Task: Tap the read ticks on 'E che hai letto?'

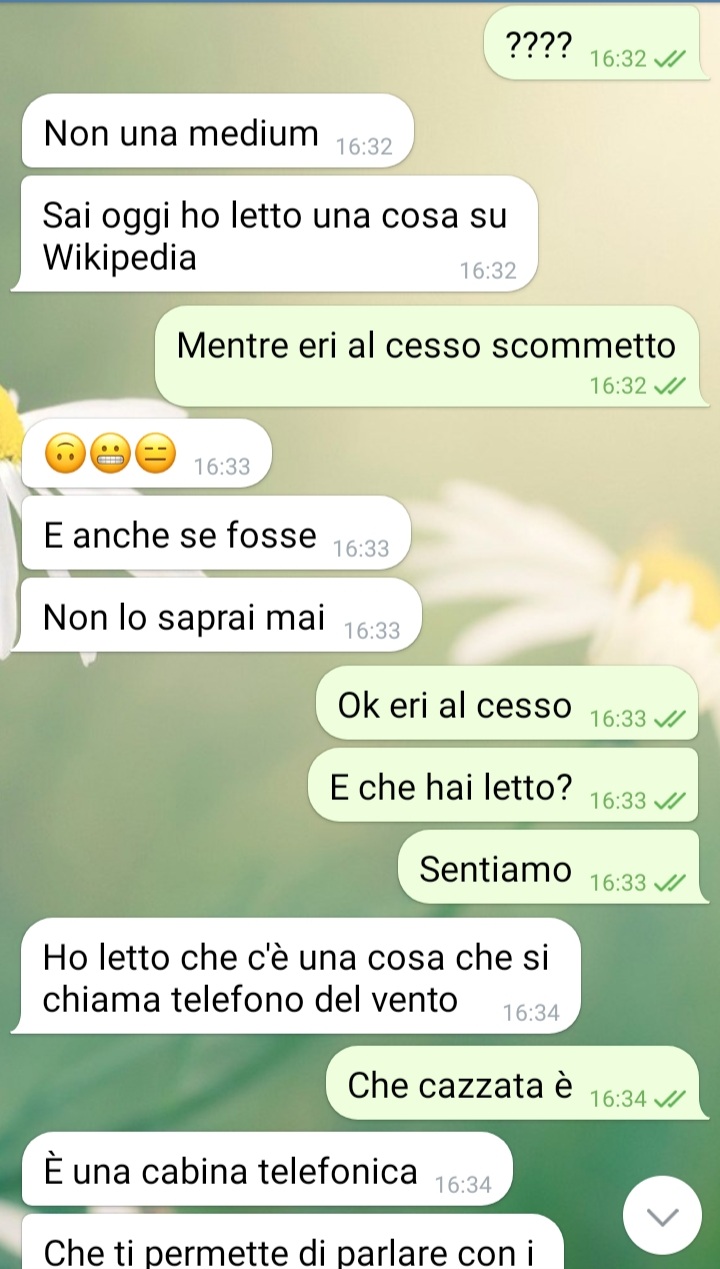Action: (x=669, y=801)
